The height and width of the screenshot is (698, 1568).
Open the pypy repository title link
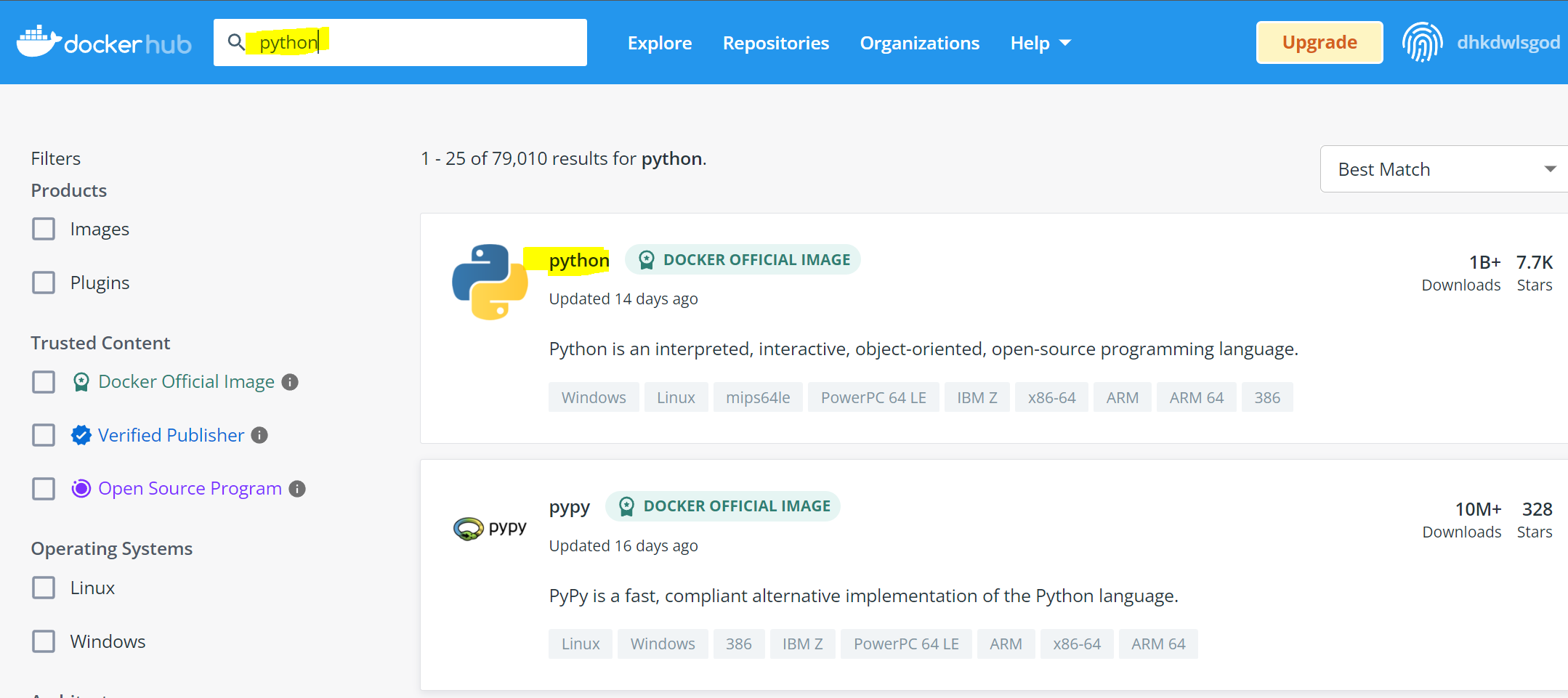(x=570, y=506)
